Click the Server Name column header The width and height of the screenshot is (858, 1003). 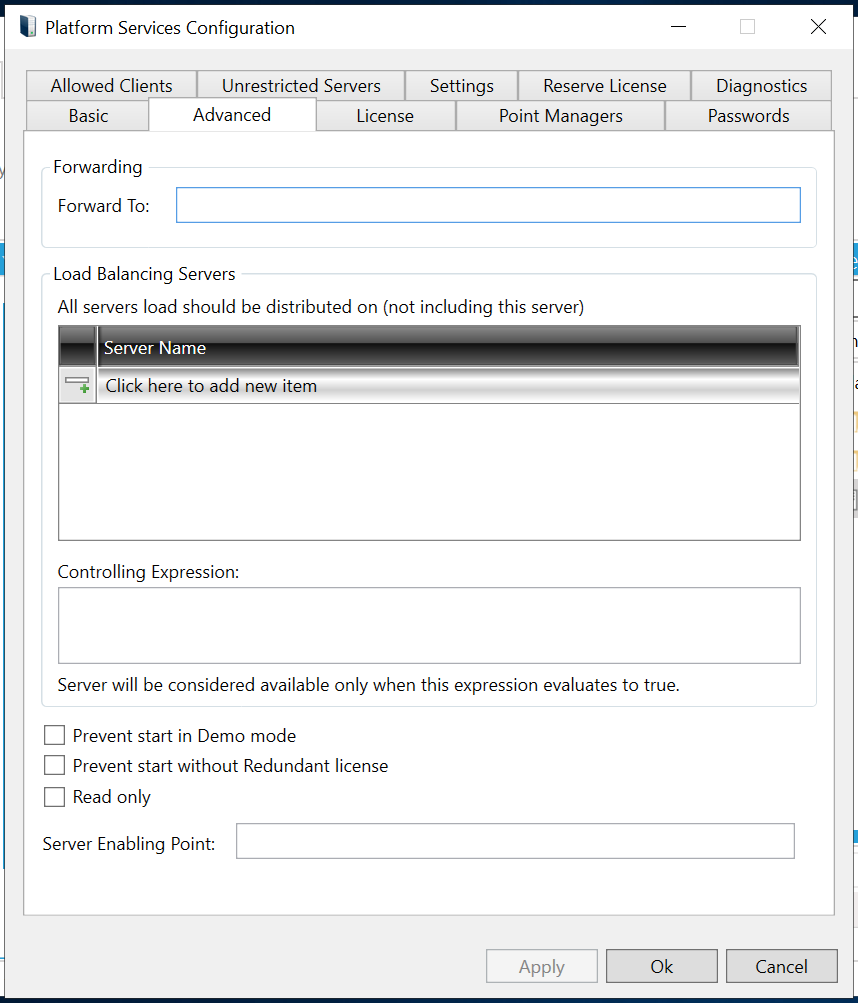tap(448, 348)
